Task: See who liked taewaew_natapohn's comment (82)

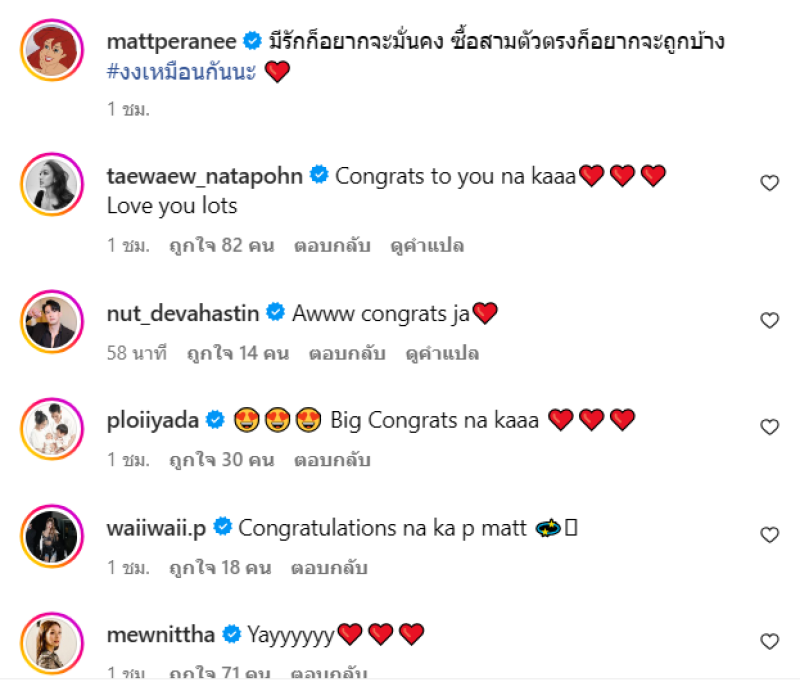Action: coord(222,245)
